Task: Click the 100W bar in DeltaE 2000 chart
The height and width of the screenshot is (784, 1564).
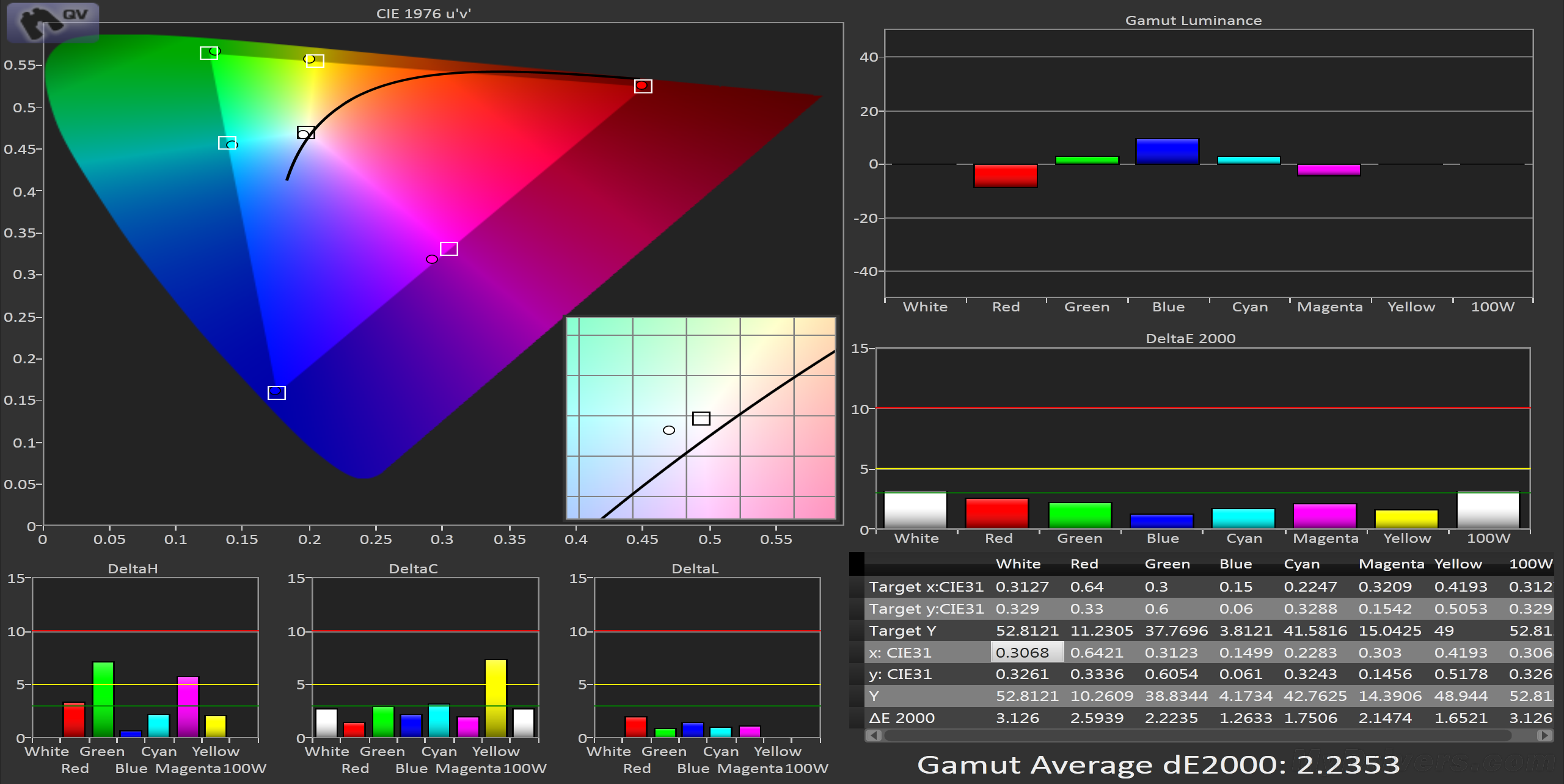Action: 1488,510
